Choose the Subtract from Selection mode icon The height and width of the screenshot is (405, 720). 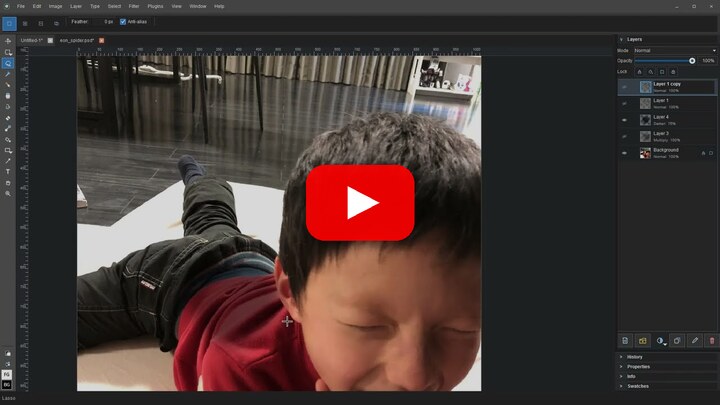[x=41, y=23]
